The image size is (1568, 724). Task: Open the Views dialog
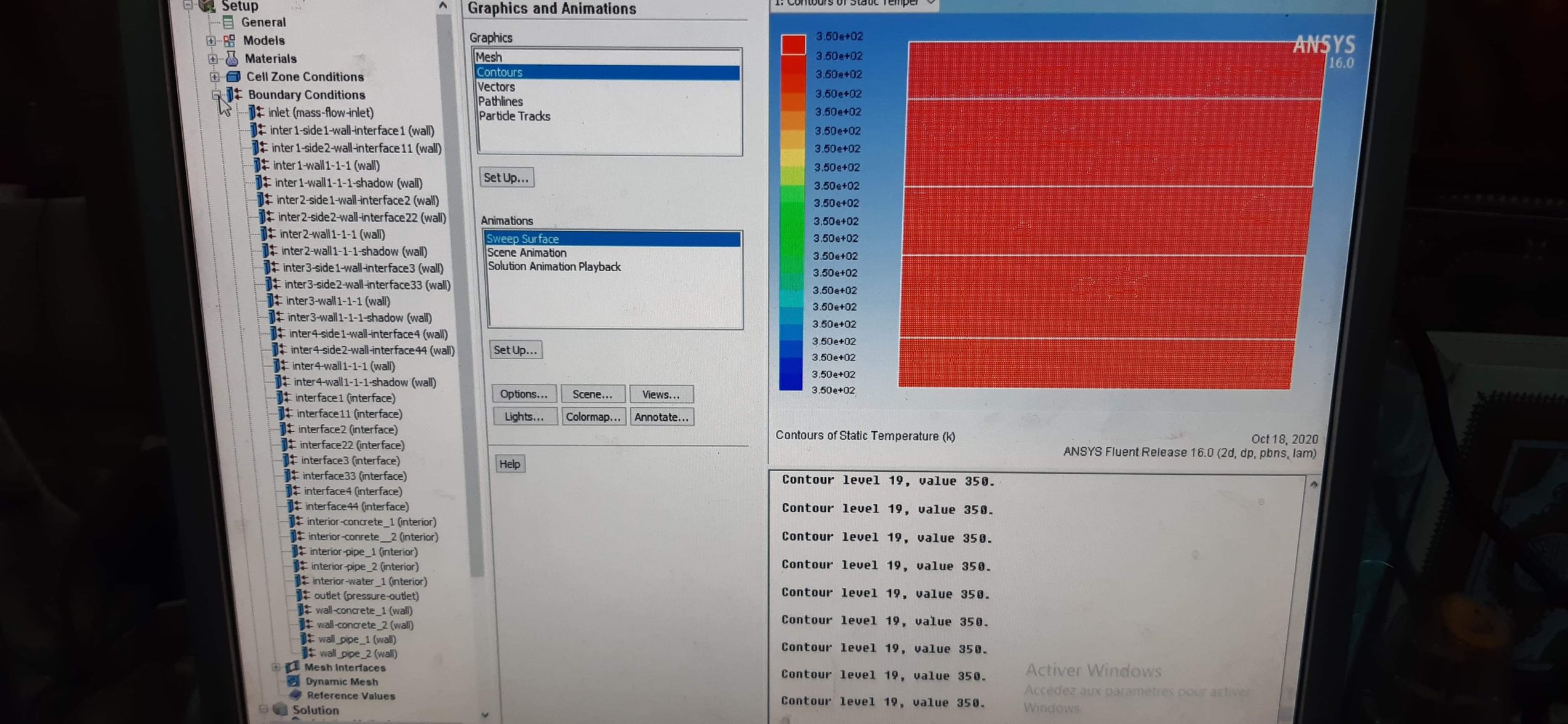pos(661,395)
